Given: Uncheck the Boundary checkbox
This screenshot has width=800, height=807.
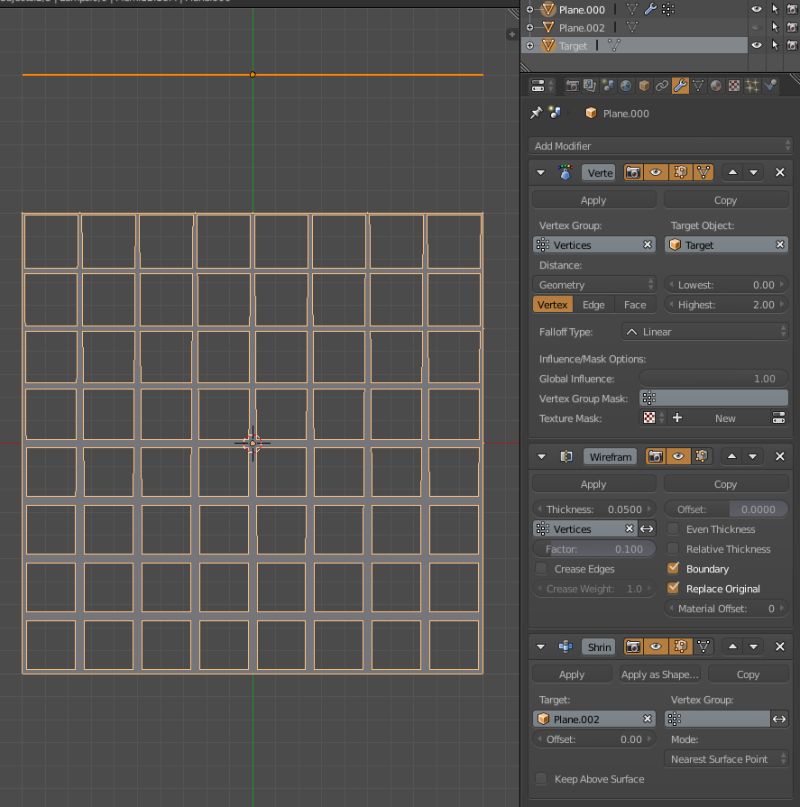Looking at the screenshot, I should point(673,568).
